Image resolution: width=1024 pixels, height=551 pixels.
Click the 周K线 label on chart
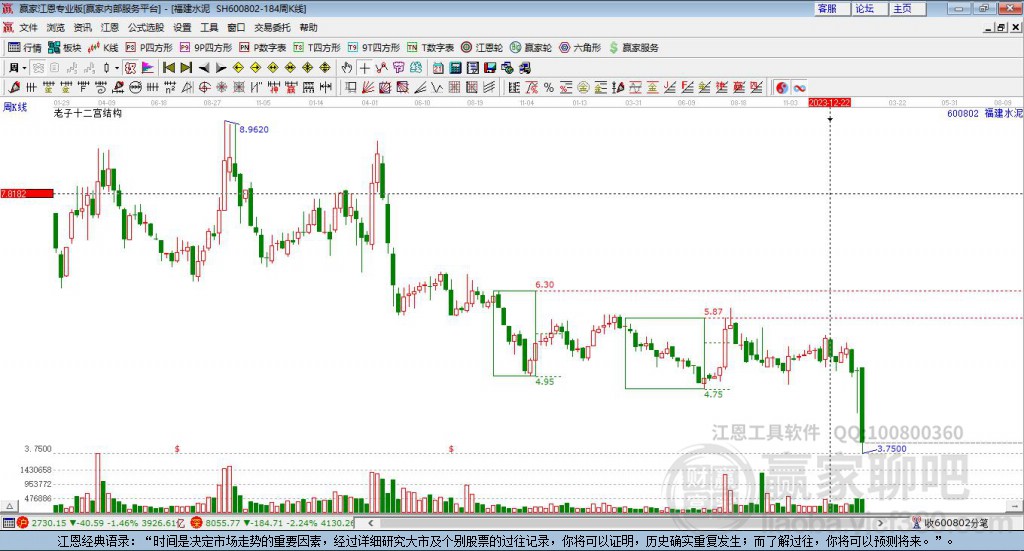tap(15, 106)
